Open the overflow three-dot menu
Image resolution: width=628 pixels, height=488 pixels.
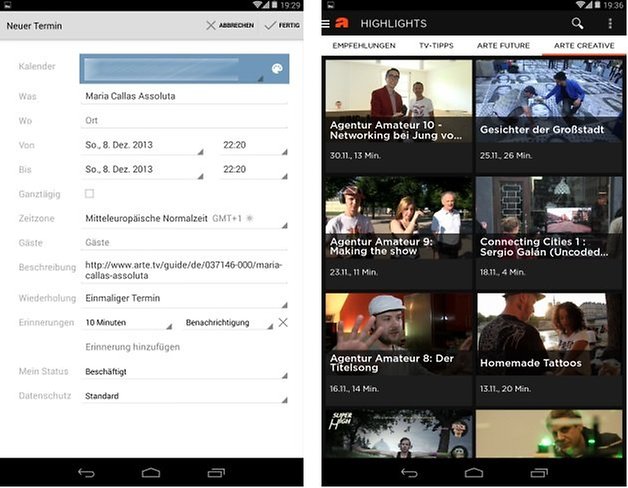coord(610,24)
